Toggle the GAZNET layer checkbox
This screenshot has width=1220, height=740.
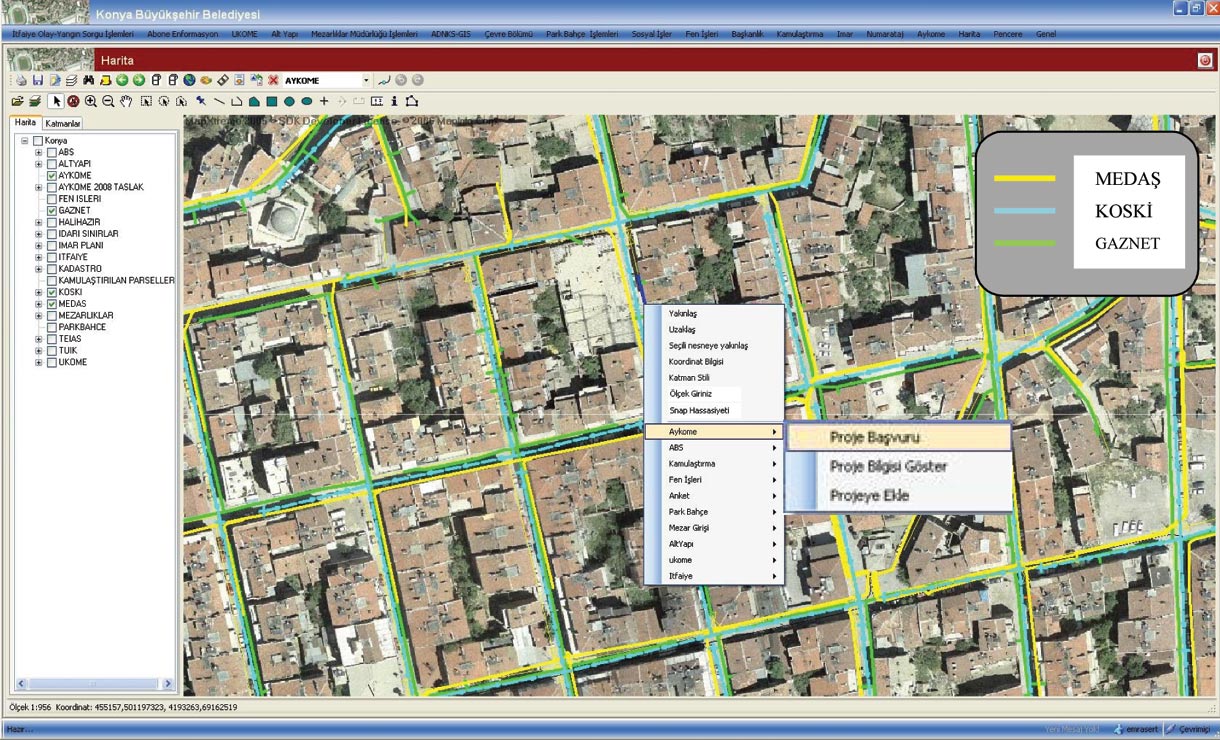pos(52,211)
